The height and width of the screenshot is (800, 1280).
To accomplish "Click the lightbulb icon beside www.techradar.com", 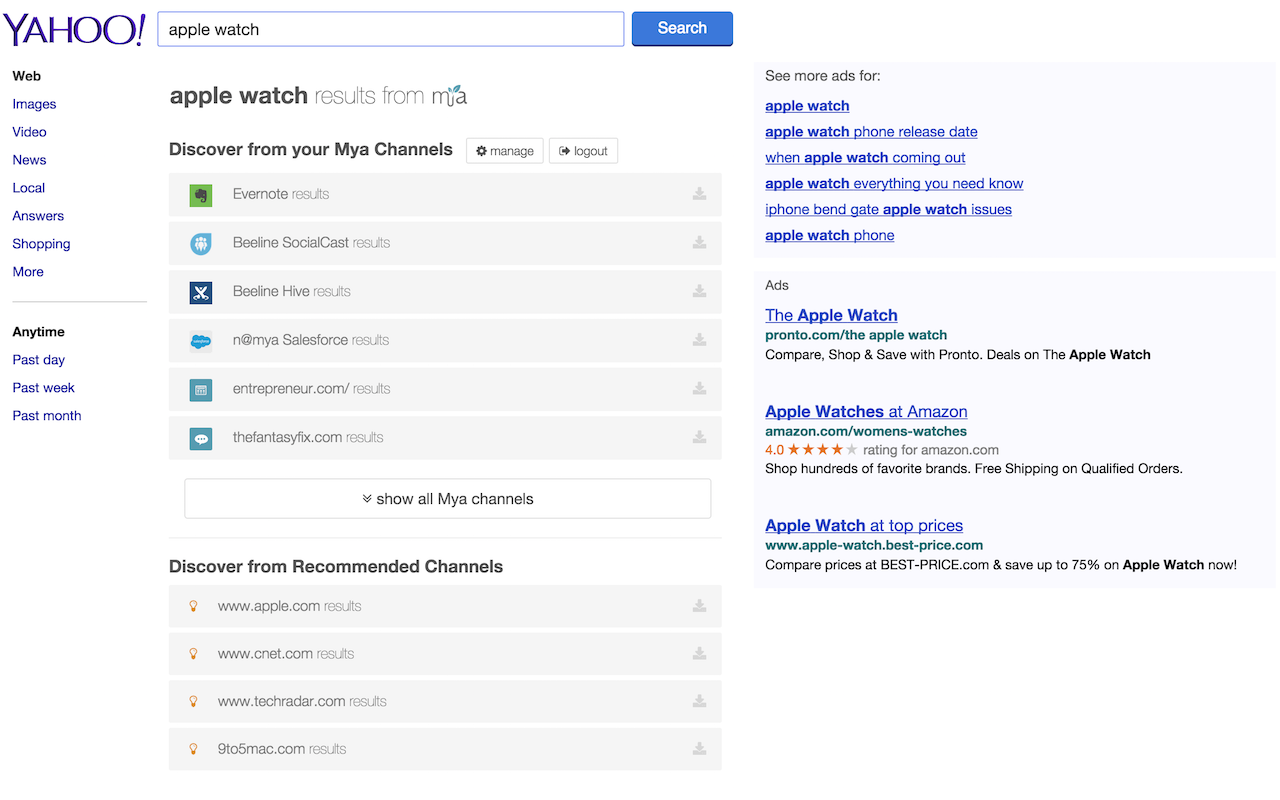I will 194,702.
